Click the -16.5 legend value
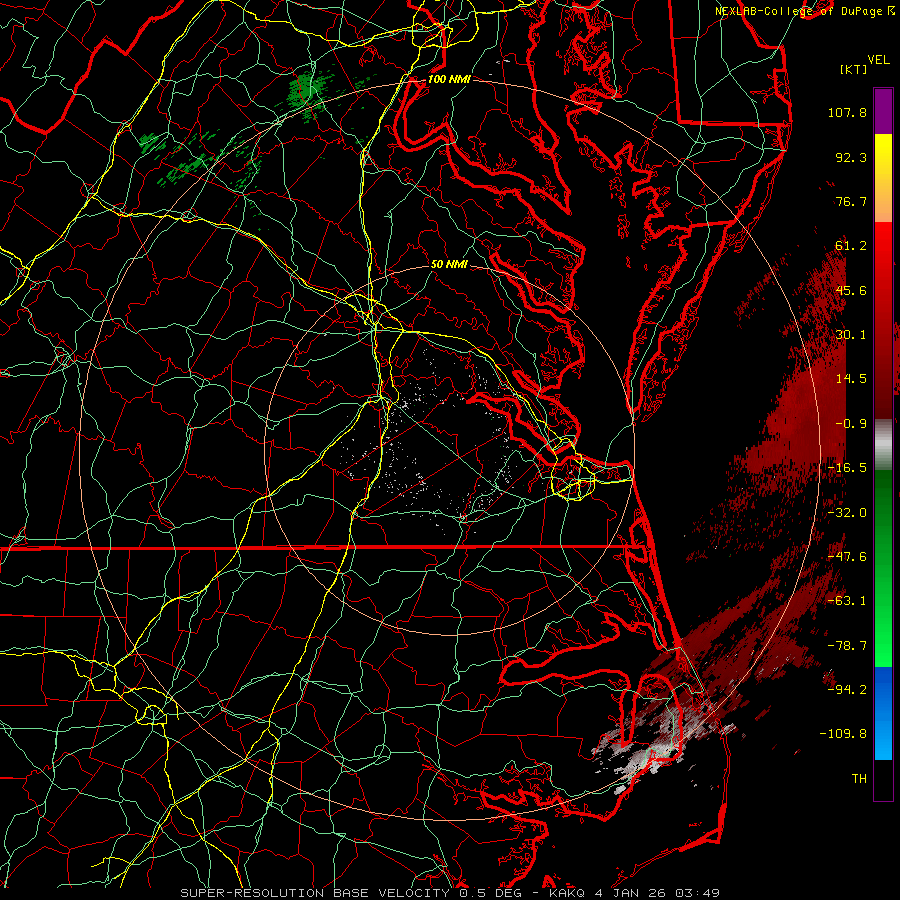Screen dimensions: 900x900 pyautogui.click(x=847, y=468)
